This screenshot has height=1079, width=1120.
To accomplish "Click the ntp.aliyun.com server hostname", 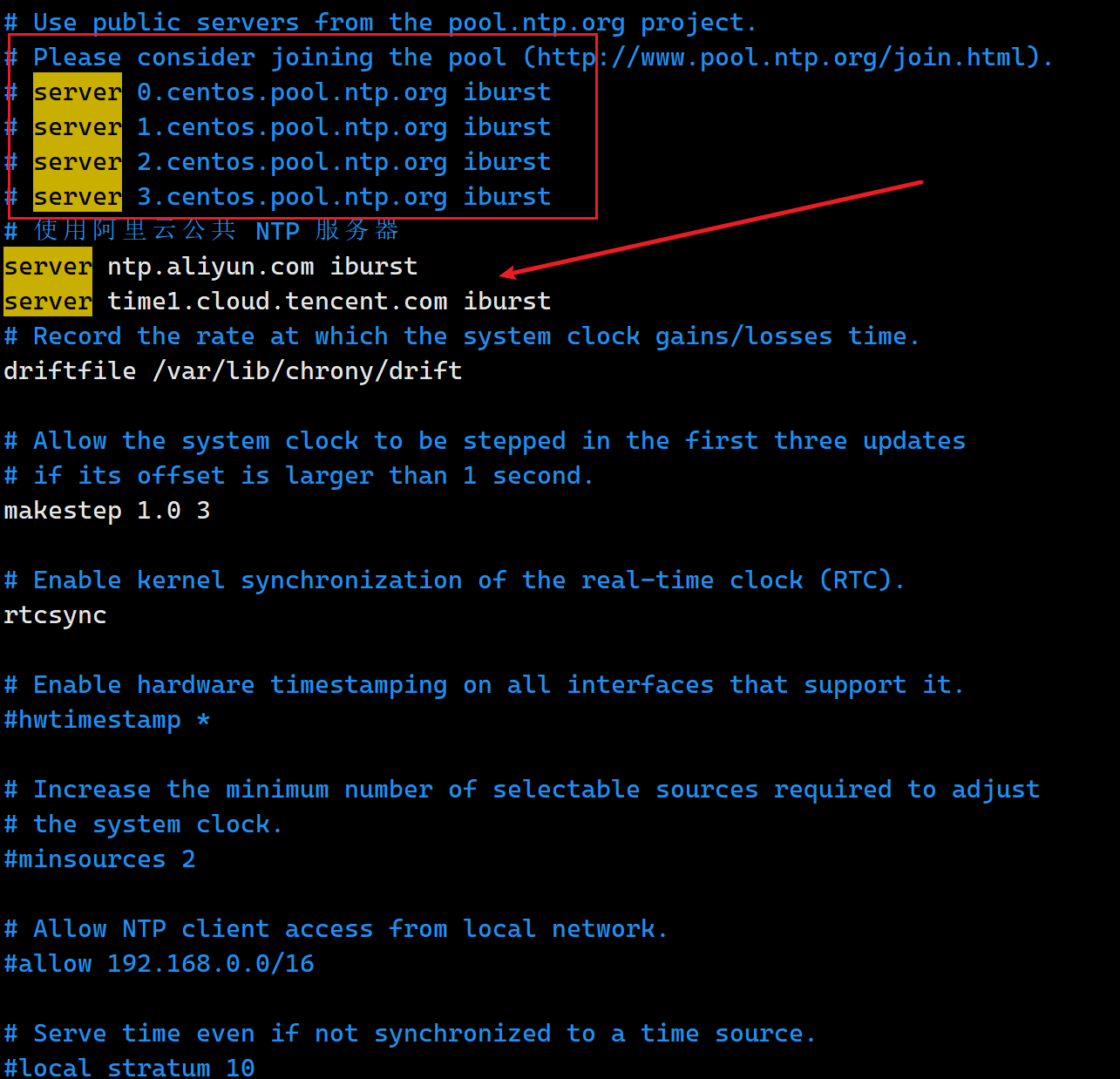I will [210, 267].
